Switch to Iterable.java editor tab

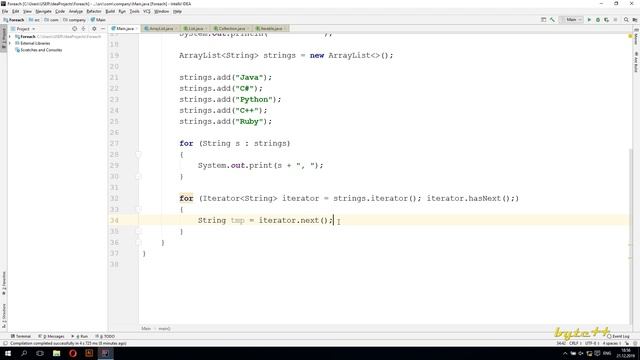pos(270,29)
